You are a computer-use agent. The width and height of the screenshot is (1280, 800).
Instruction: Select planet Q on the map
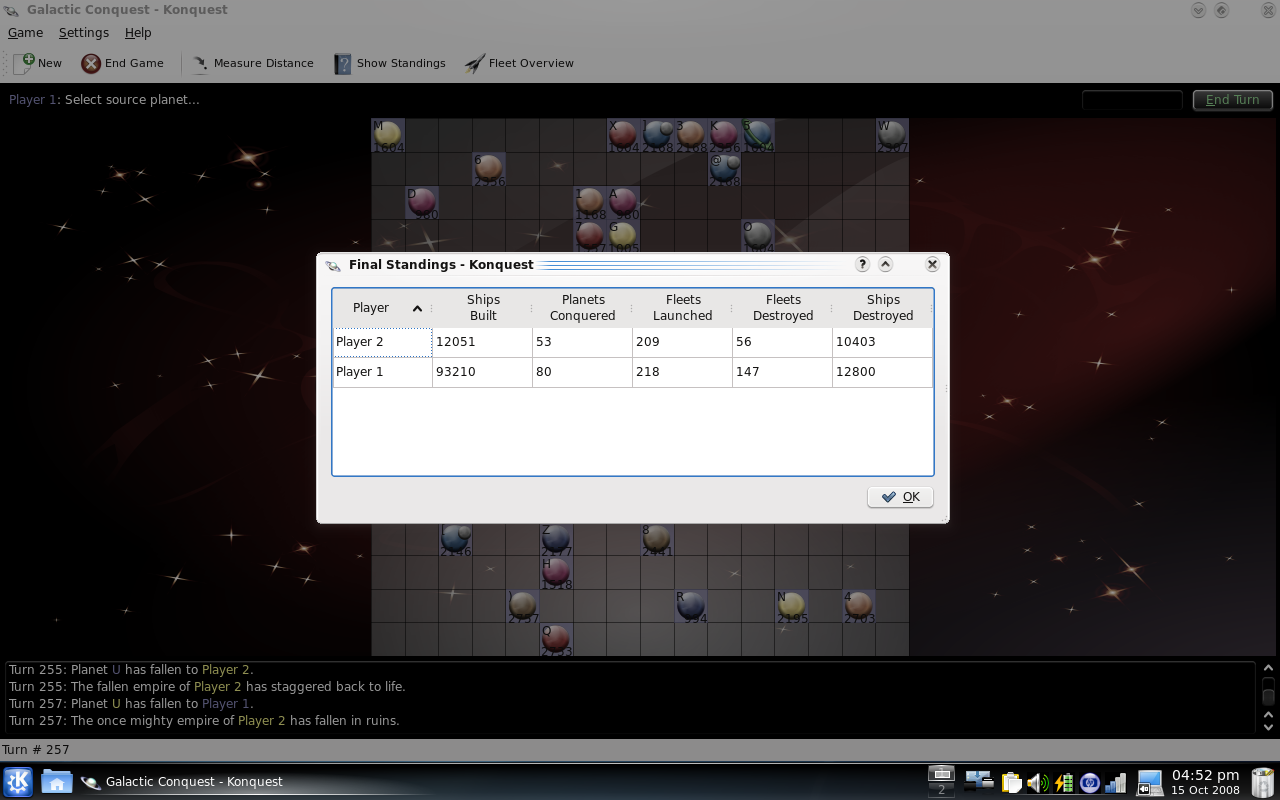[556, 639]
